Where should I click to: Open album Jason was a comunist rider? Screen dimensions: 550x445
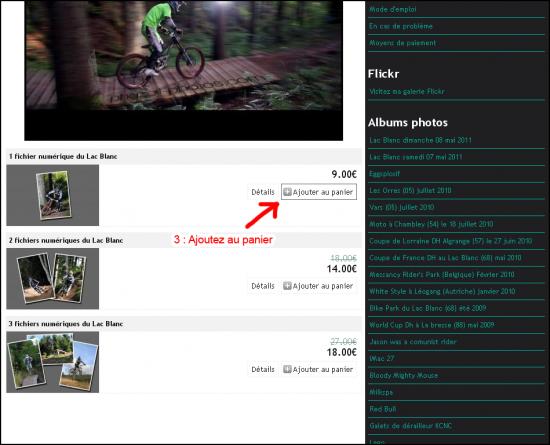pos(412,342)
